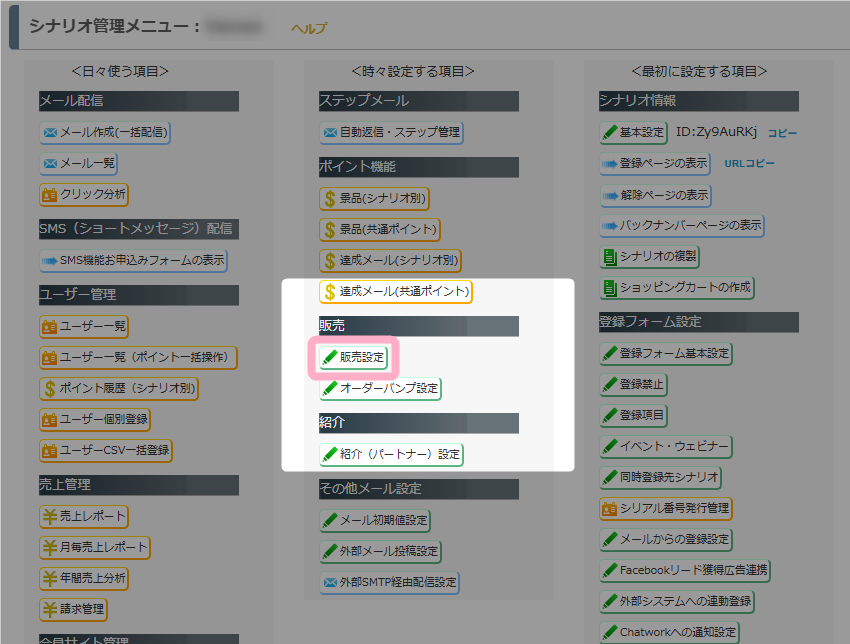Open 売上レポート yen icon button
Viewport: 850px width, 644px height.
click(84, 516)
